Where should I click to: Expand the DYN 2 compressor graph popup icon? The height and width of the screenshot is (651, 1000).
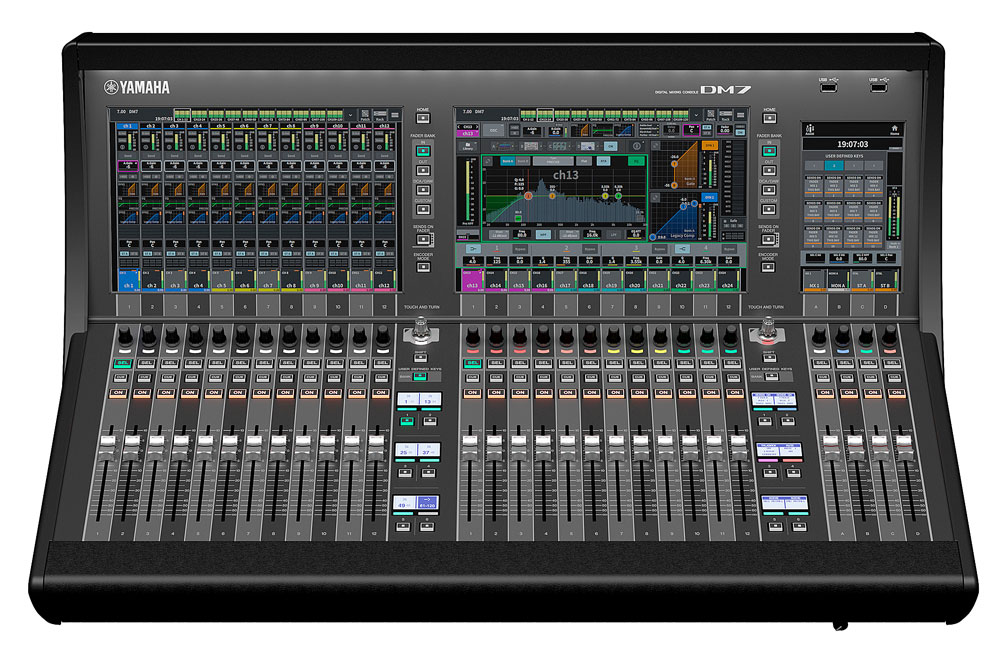pyautogui.click(x=656, y=198)
